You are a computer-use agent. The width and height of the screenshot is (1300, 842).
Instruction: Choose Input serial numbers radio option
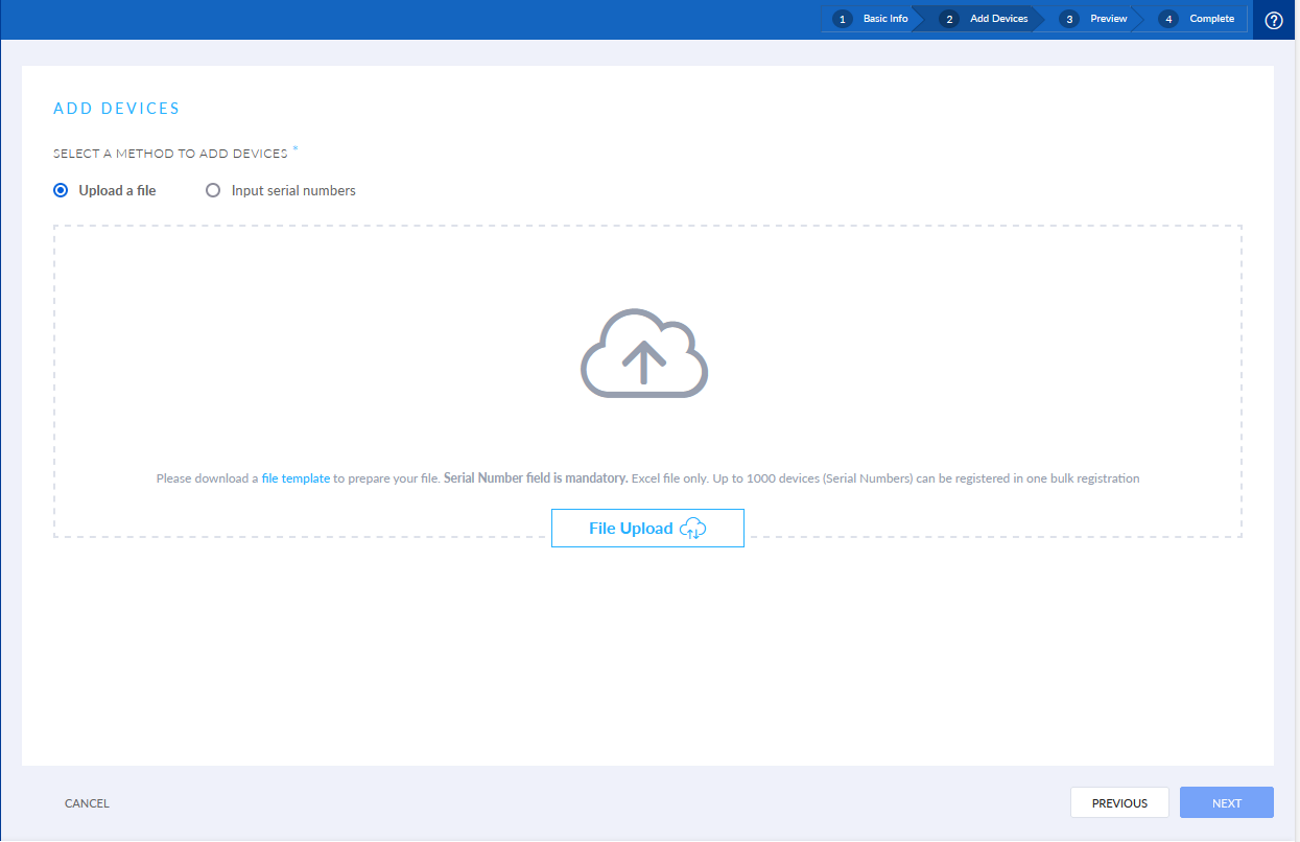point(213,190)
